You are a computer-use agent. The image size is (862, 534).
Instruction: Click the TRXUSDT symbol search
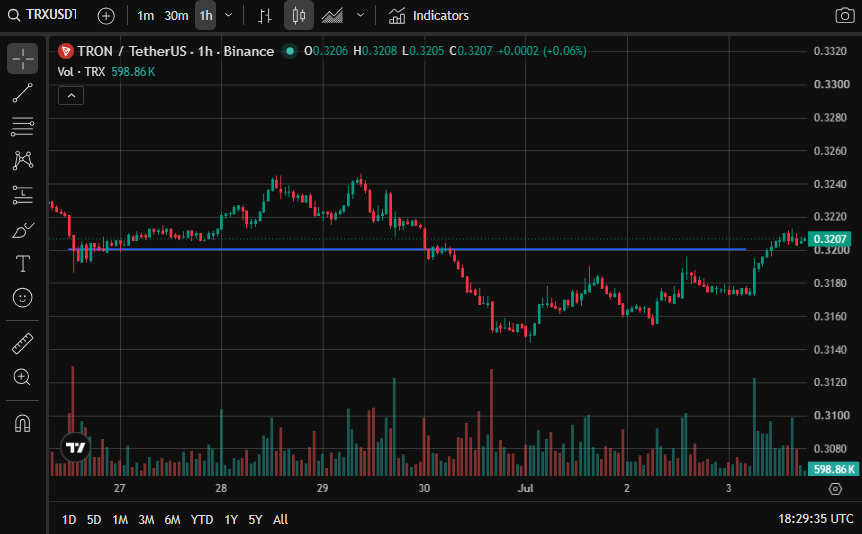point(42,15)
